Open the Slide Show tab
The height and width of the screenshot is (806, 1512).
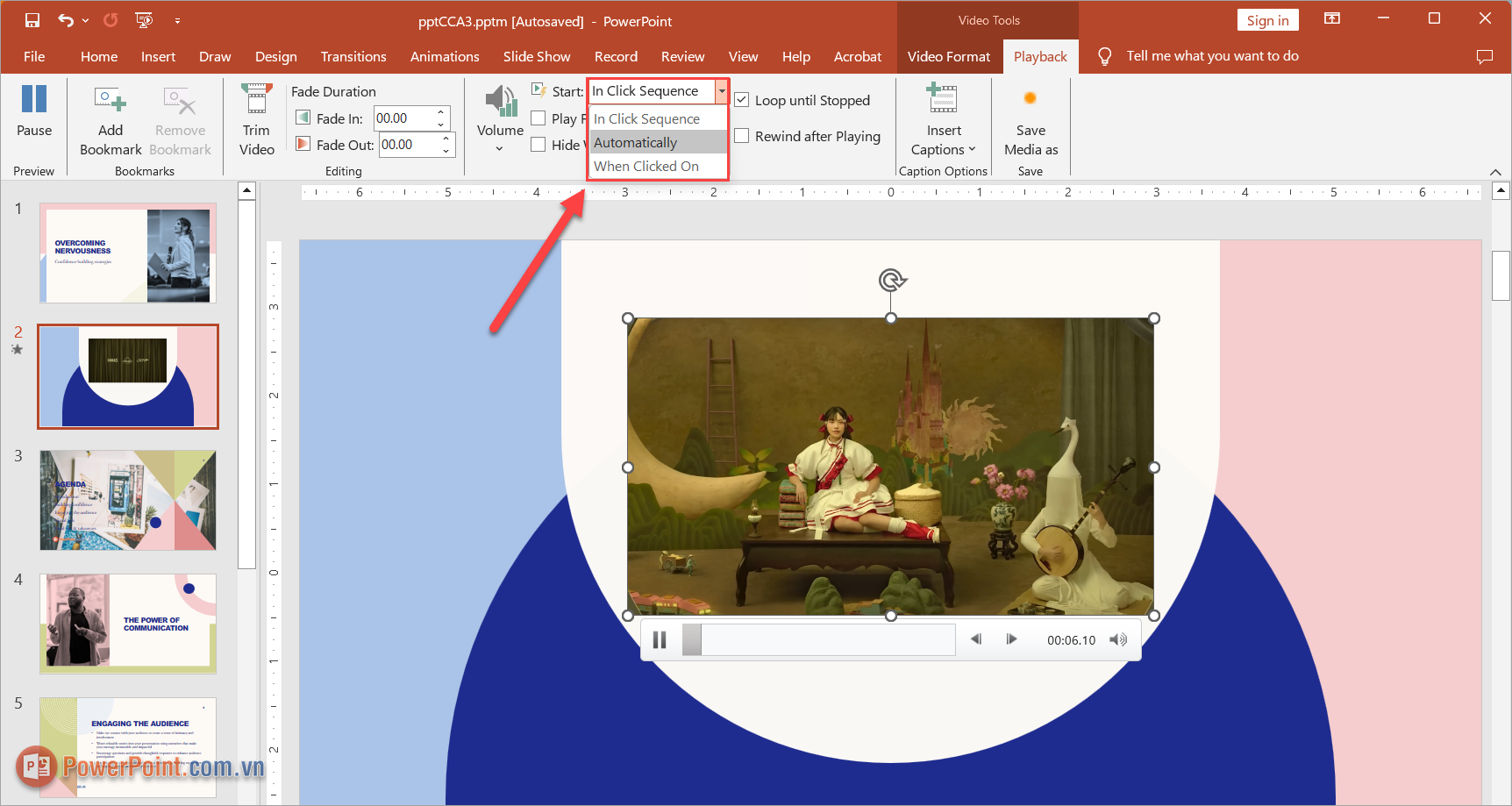(537, 56)
